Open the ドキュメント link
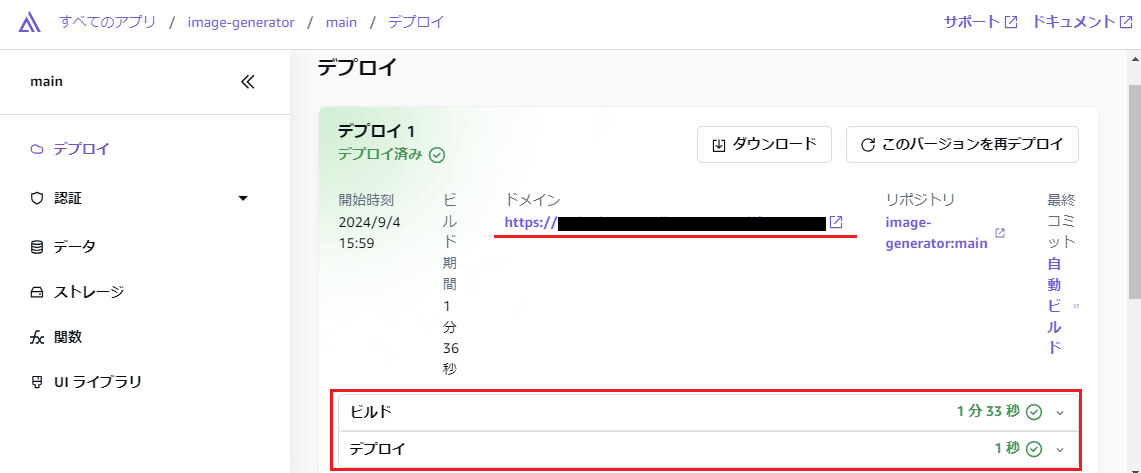The image size is (1141, 473). (x=1073, y=22)
